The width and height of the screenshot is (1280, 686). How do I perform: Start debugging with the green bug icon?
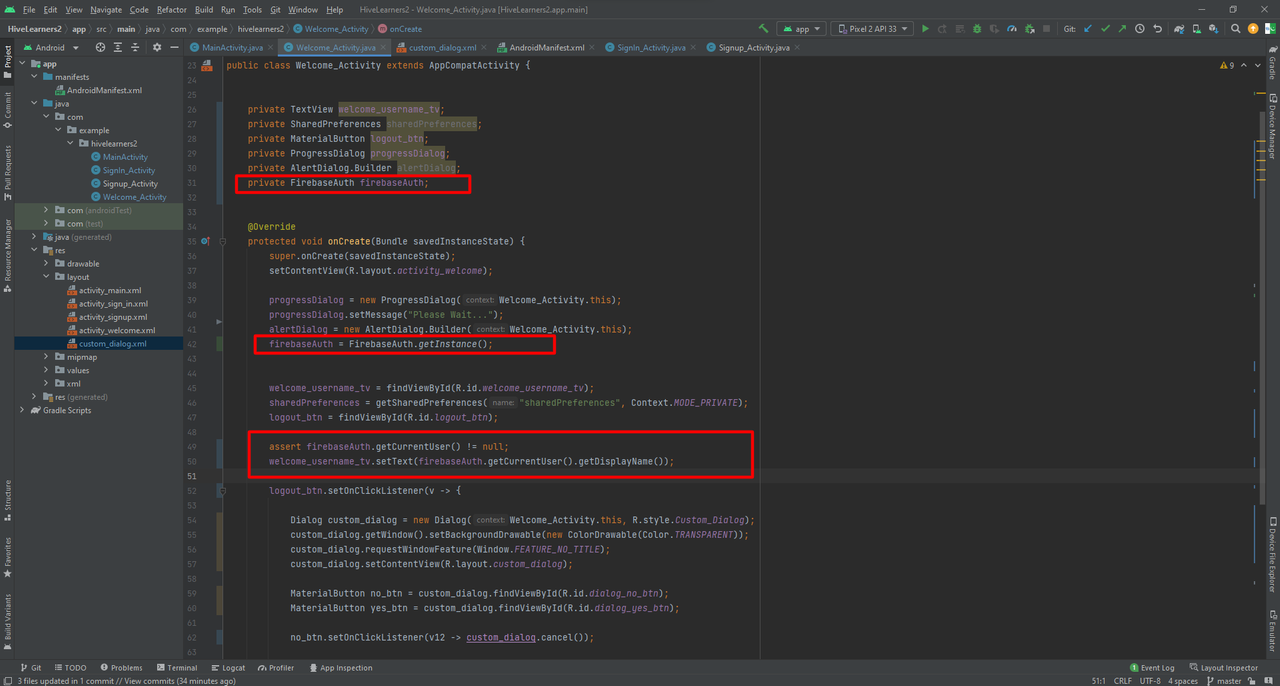tap(977, 29)
